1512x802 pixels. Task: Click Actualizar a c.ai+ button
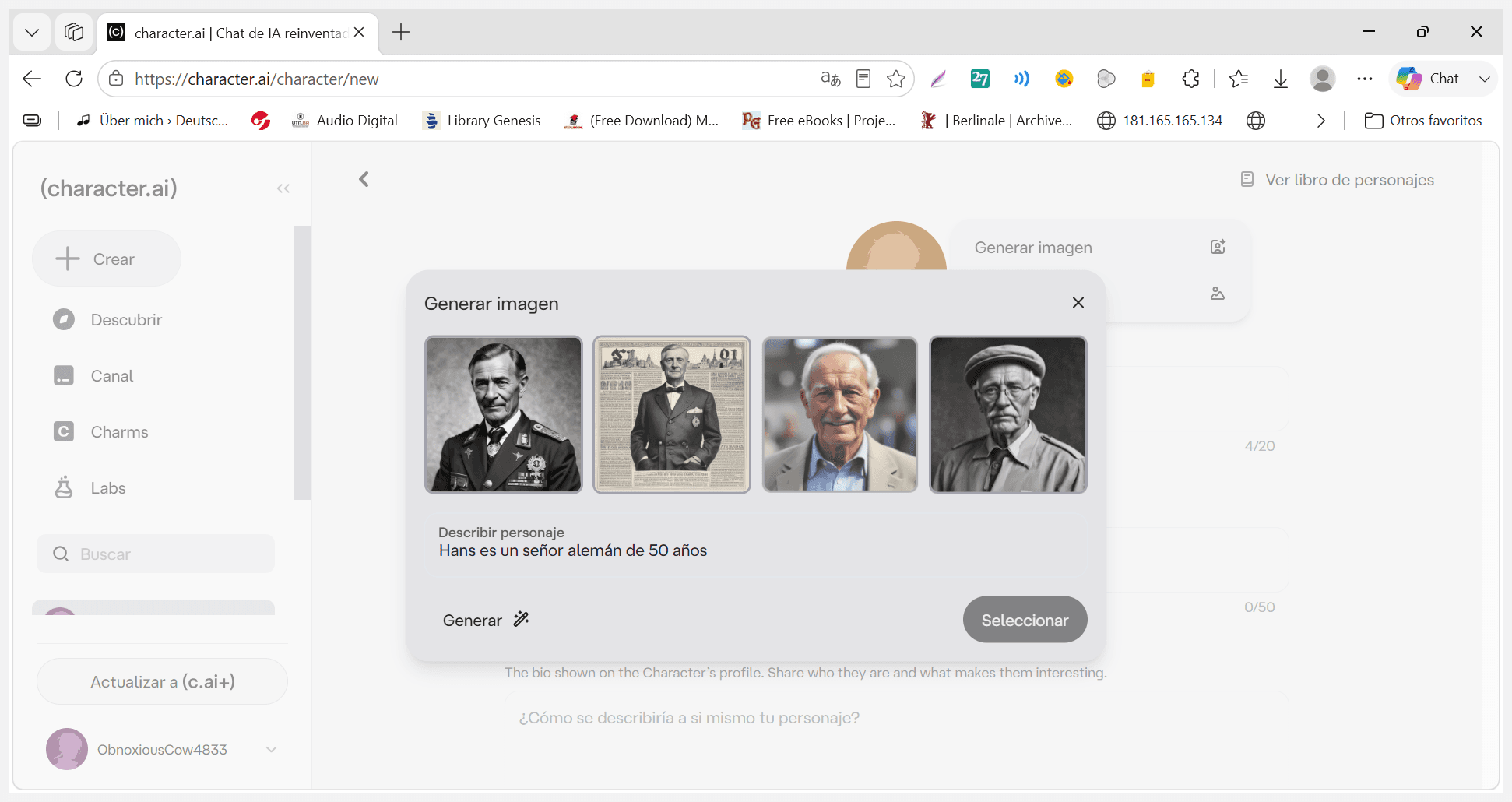click(x=162, y=681)
